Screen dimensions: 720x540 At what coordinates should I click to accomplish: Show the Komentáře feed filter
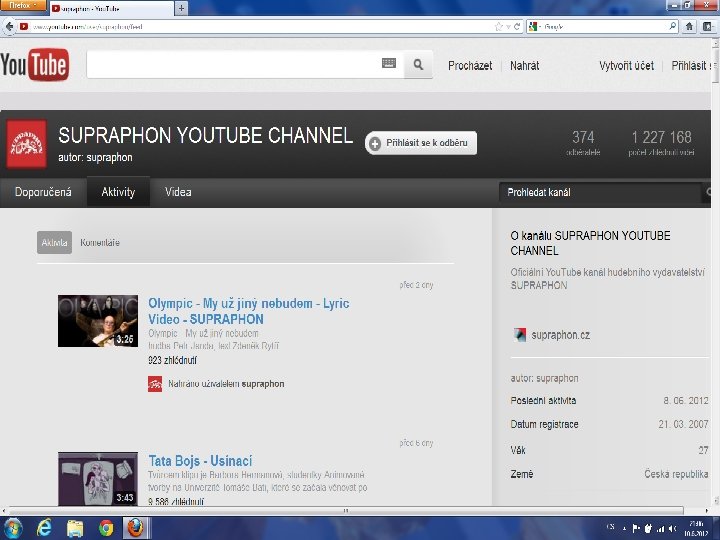click(x=100, y=242)
